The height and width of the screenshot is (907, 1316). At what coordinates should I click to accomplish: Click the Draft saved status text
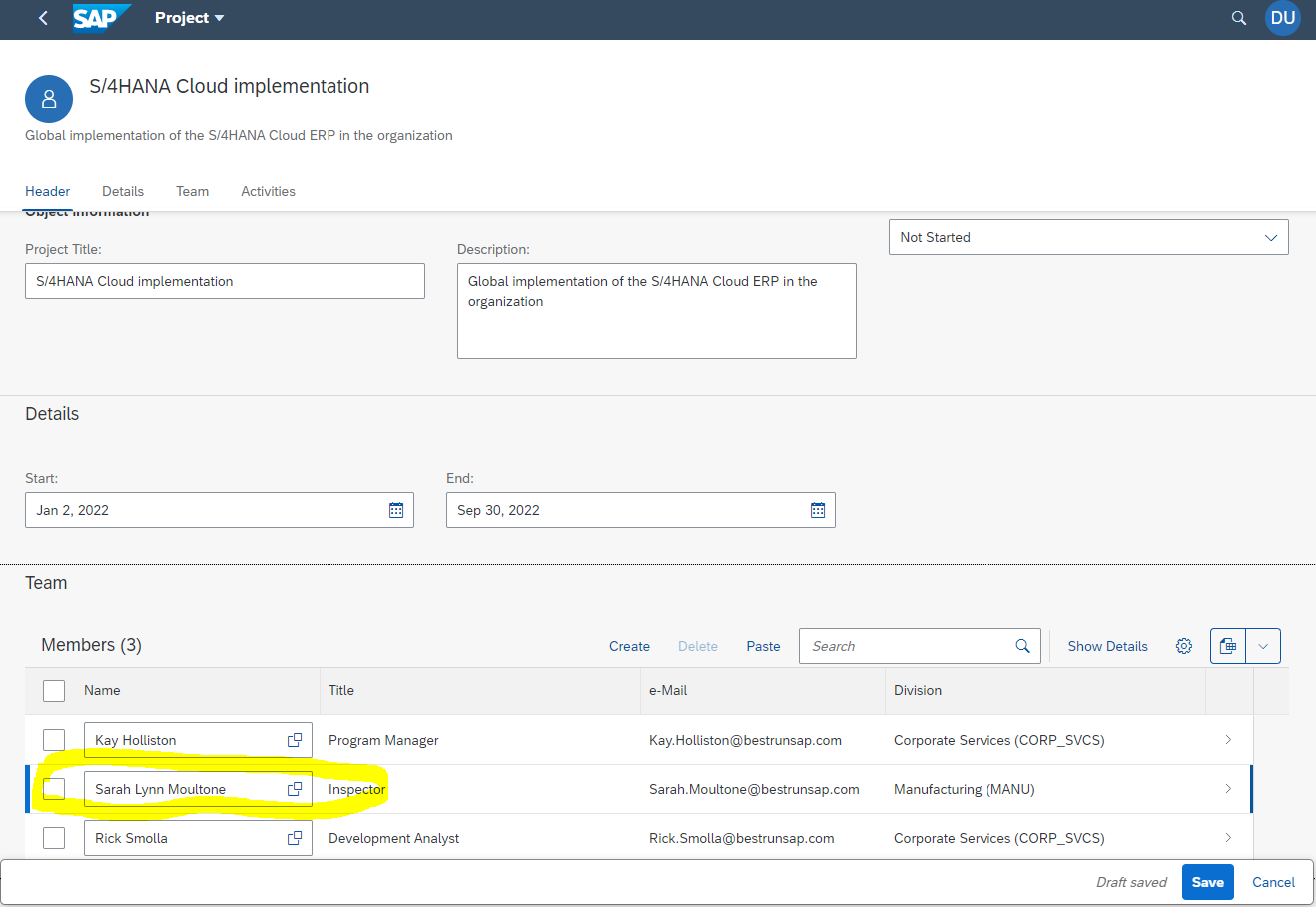[x=1131, y=882]
